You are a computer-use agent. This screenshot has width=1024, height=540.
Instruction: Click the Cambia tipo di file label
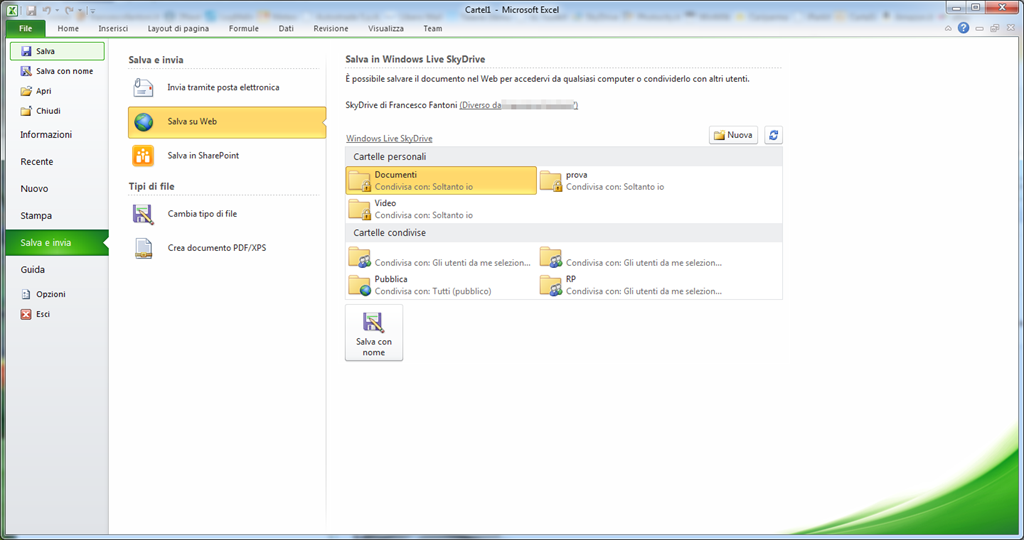point(202,214)
